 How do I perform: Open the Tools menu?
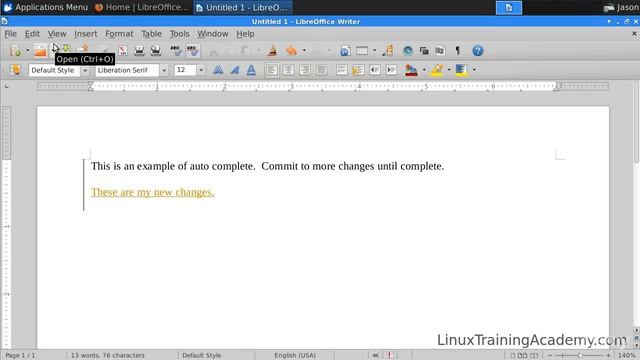point(180,34)
